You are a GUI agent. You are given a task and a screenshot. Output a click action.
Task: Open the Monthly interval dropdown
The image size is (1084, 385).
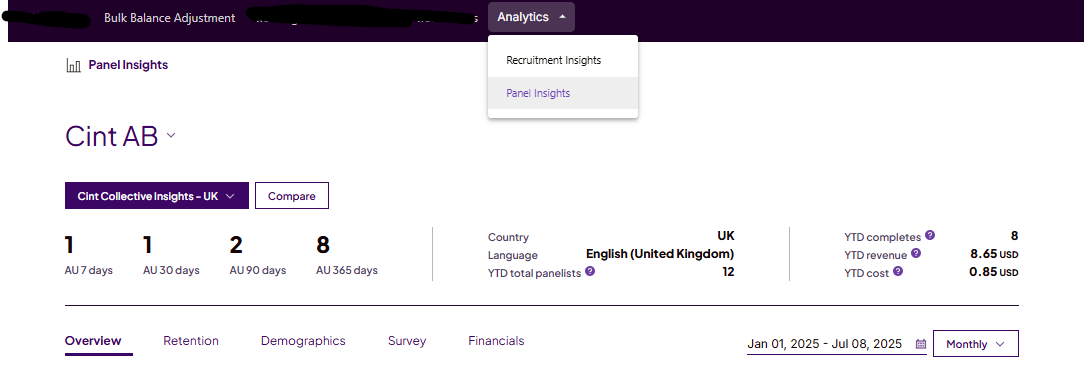tap(975, 344)
